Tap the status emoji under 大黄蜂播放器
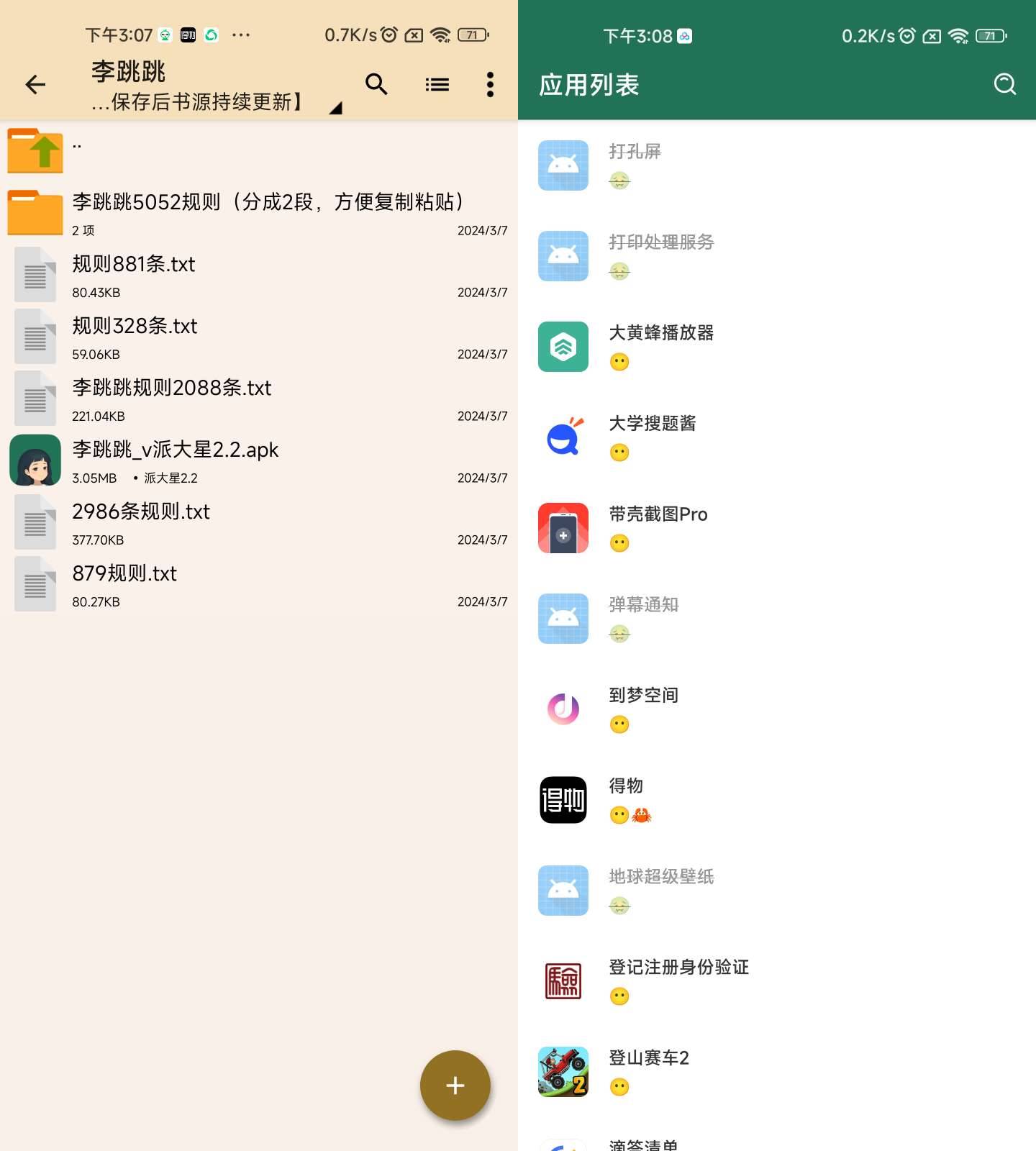Screen dimensions: 1036x1151 point(619,362)
